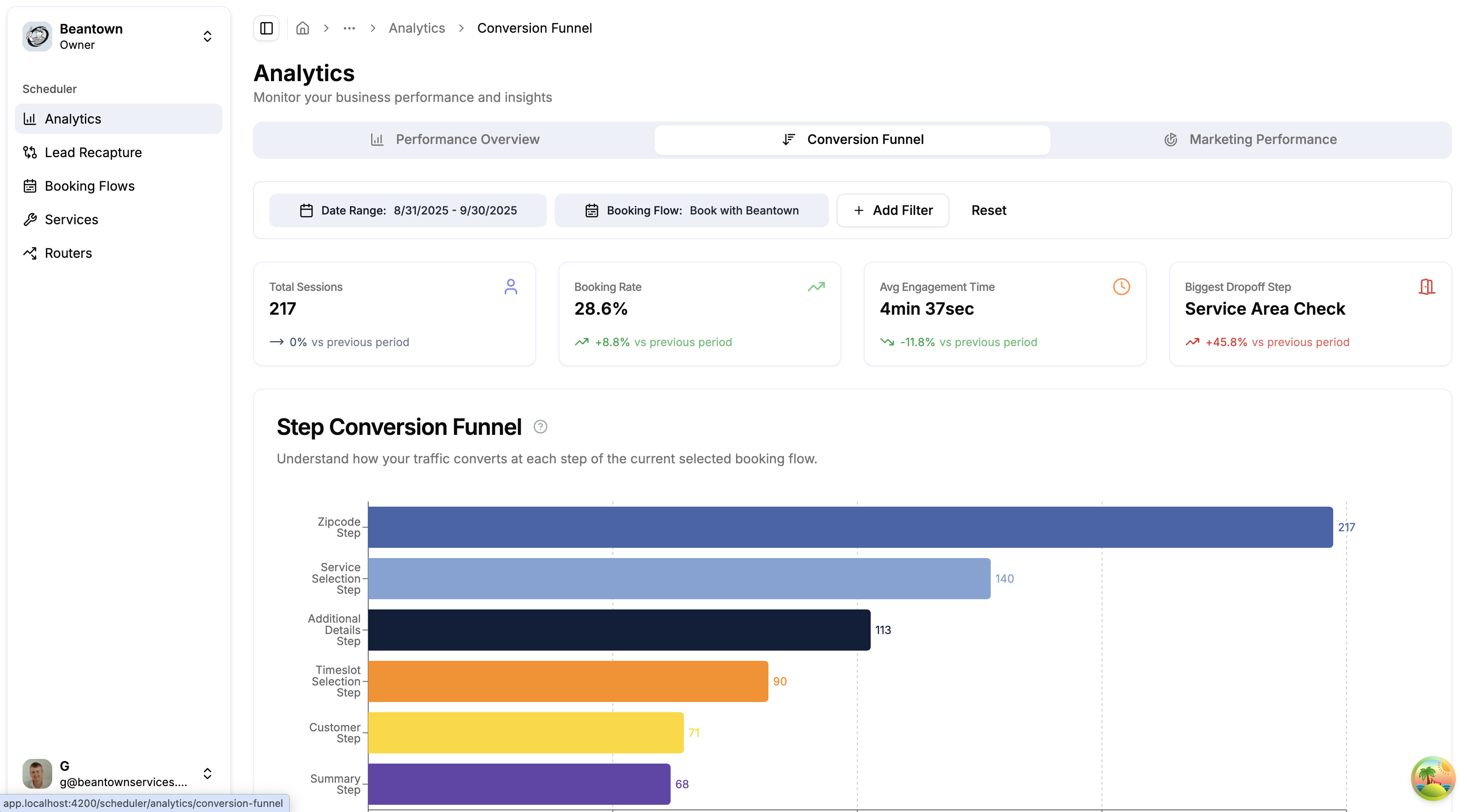Select the Analytics icon in the sidebar

tap(31, 118)
